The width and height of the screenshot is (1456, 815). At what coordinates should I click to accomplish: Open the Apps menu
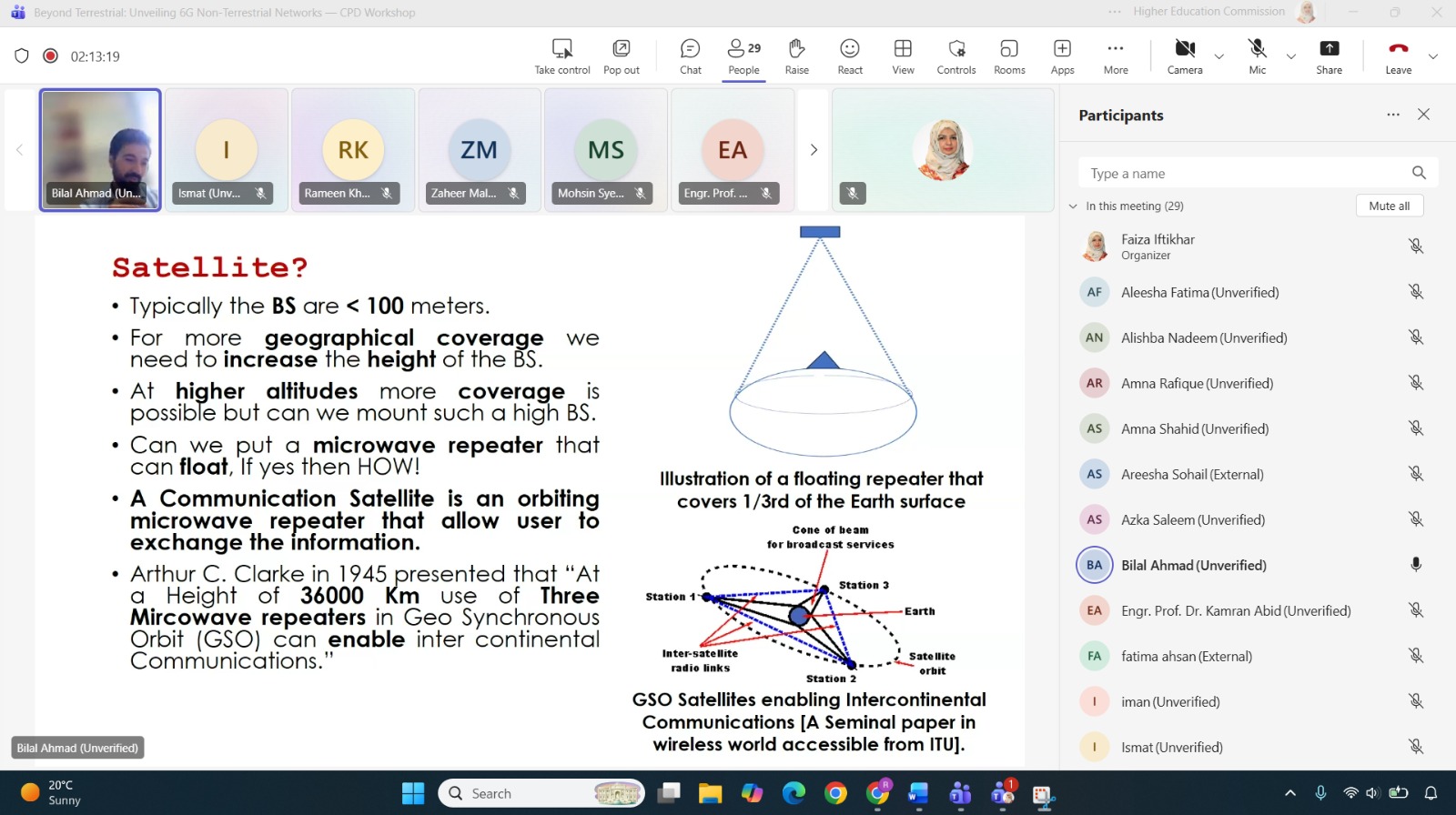(x=1062, y=56)
